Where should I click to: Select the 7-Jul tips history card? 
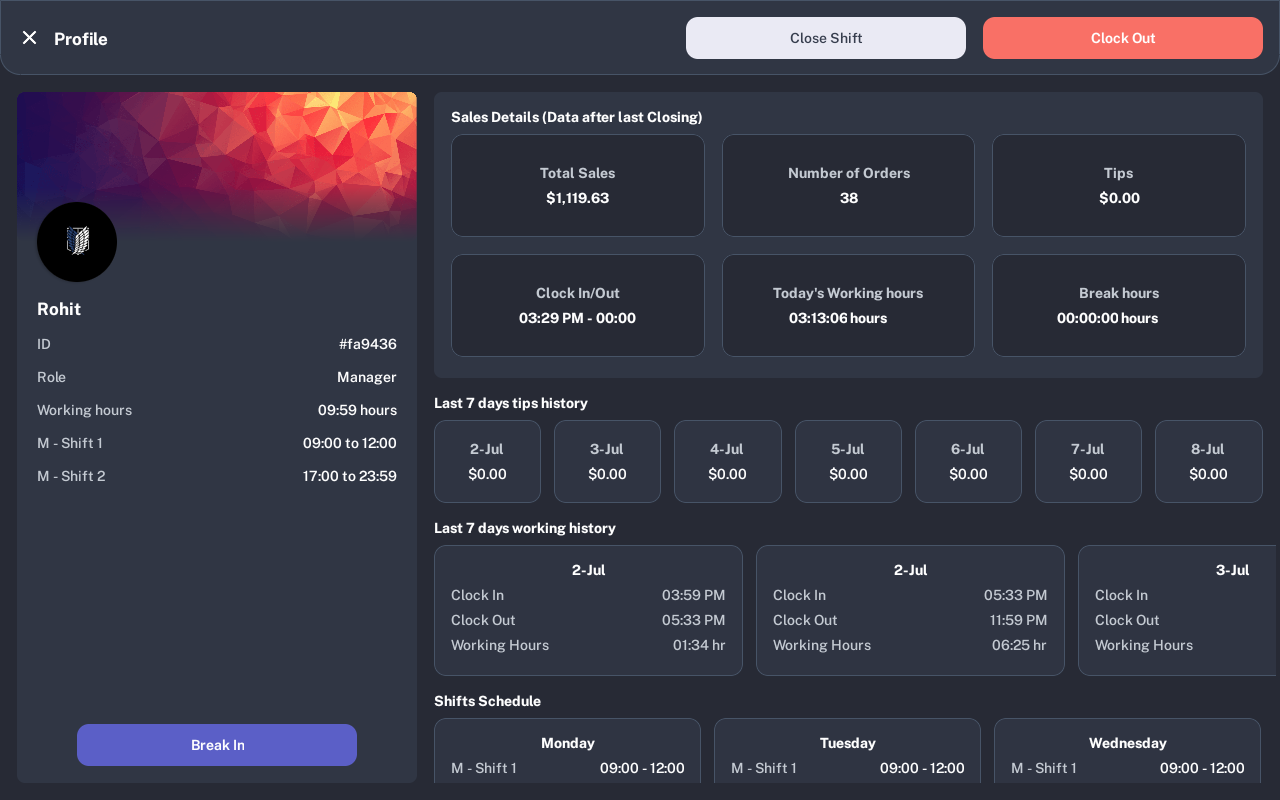[1088, 462]
